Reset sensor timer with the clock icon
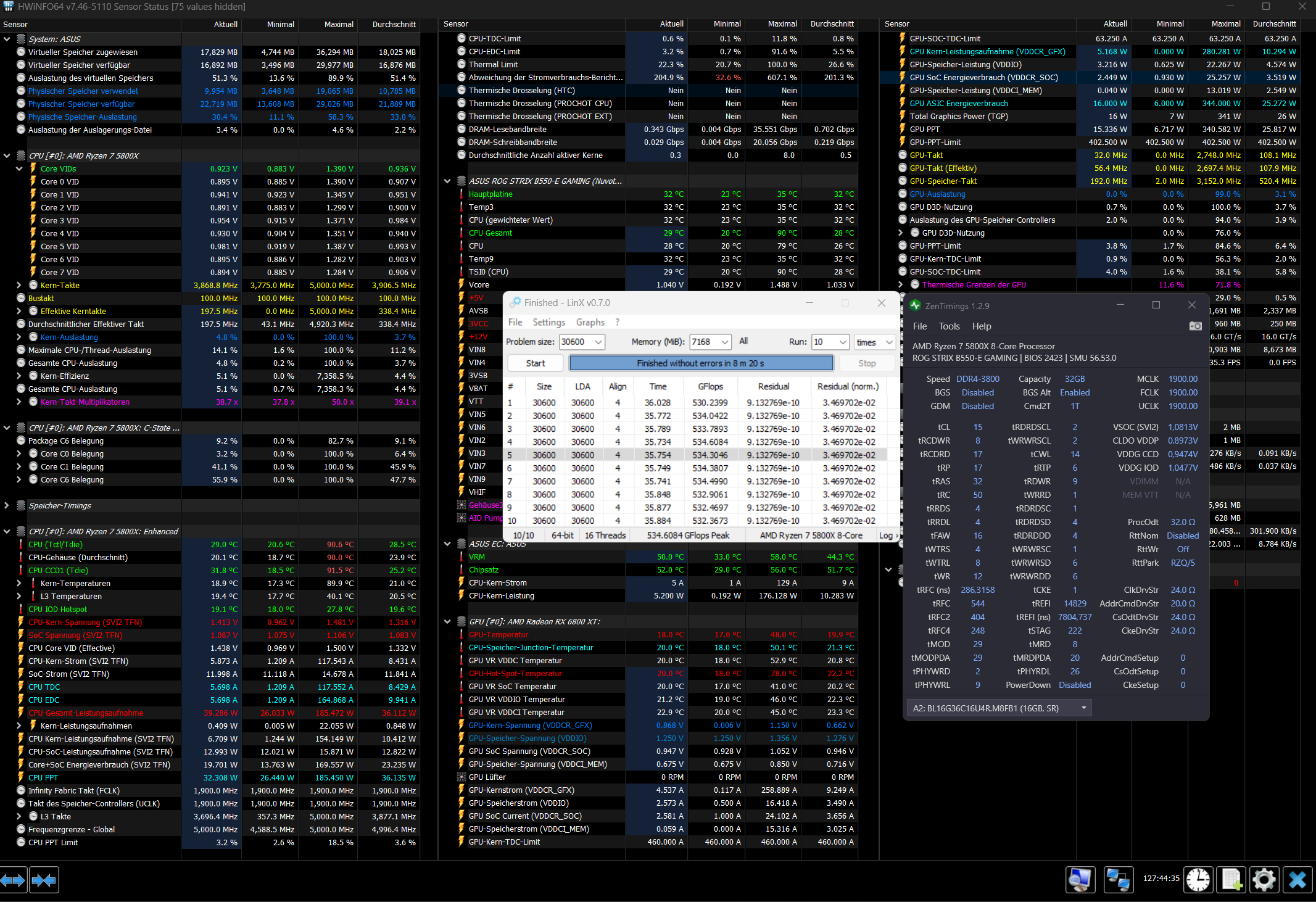The image size is (1316, 902). coord(1198,880)
